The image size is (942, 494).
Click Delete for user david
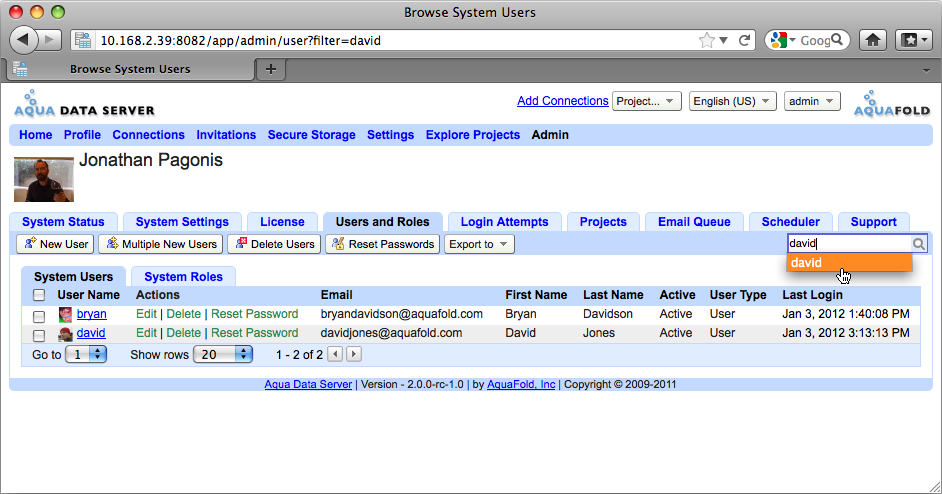[183, 333]
